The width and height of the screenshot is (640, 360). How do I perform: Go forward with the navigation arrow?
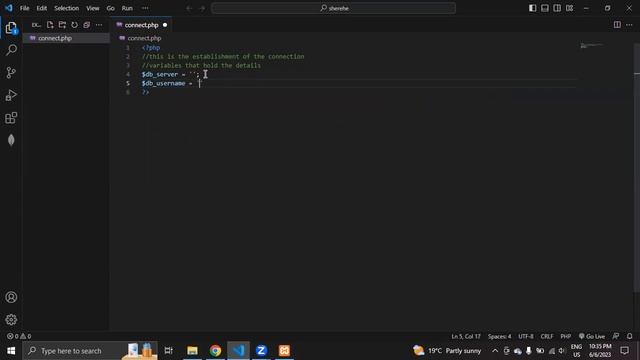tap(202, 8)
